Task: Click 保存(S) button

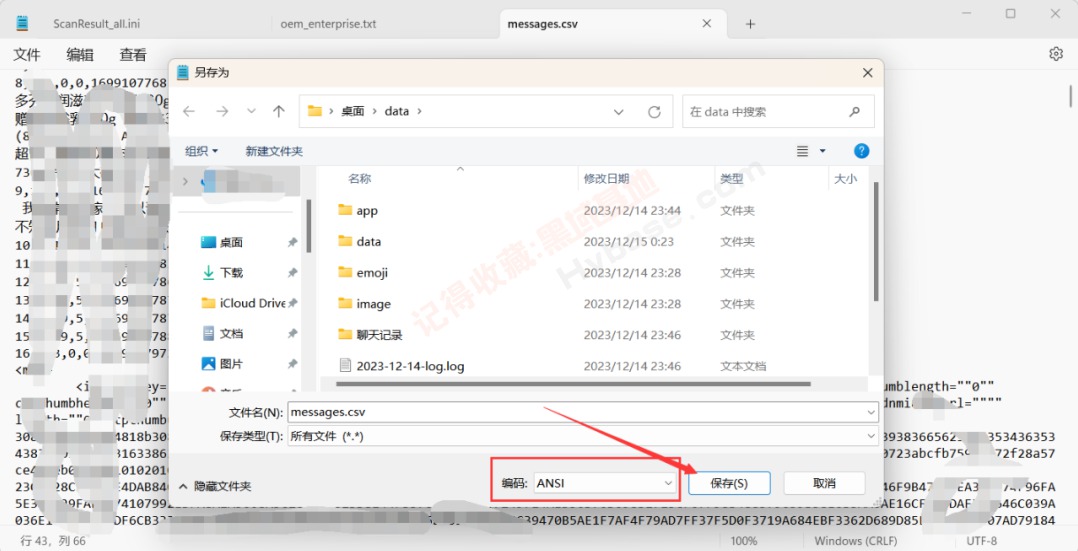Action: (729, 484)
